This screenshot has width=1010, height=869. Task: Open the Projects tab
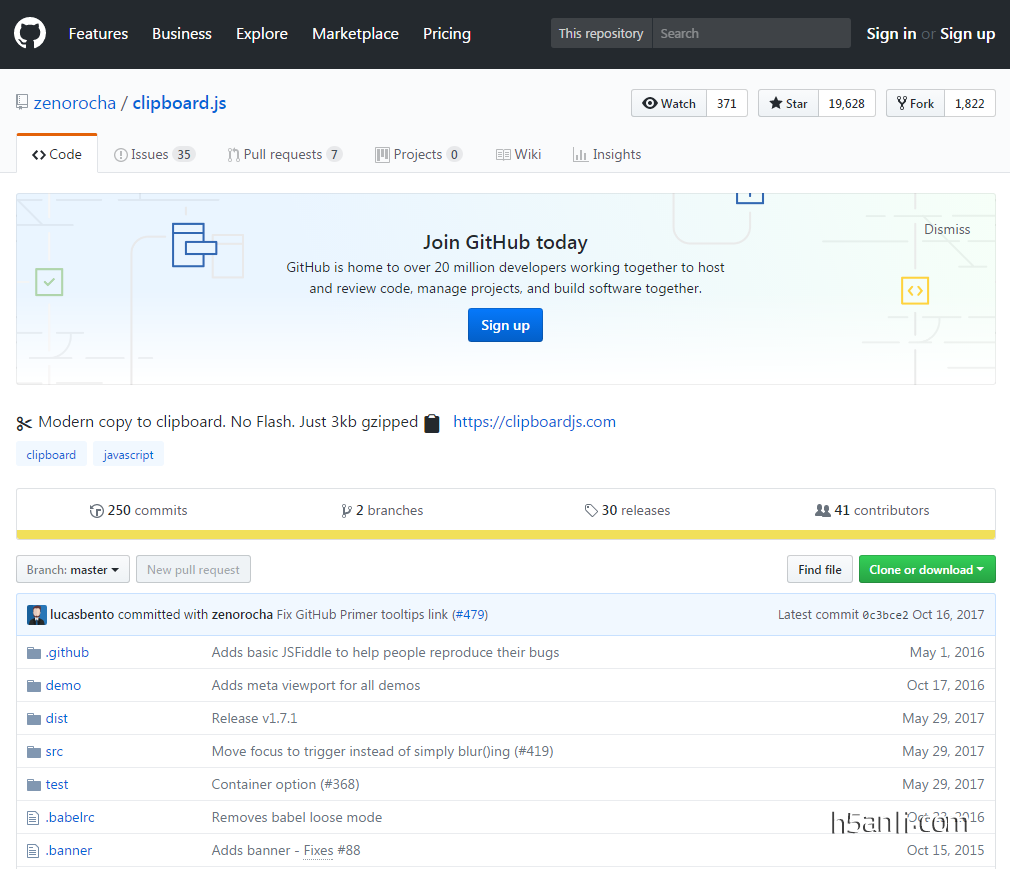419,155
